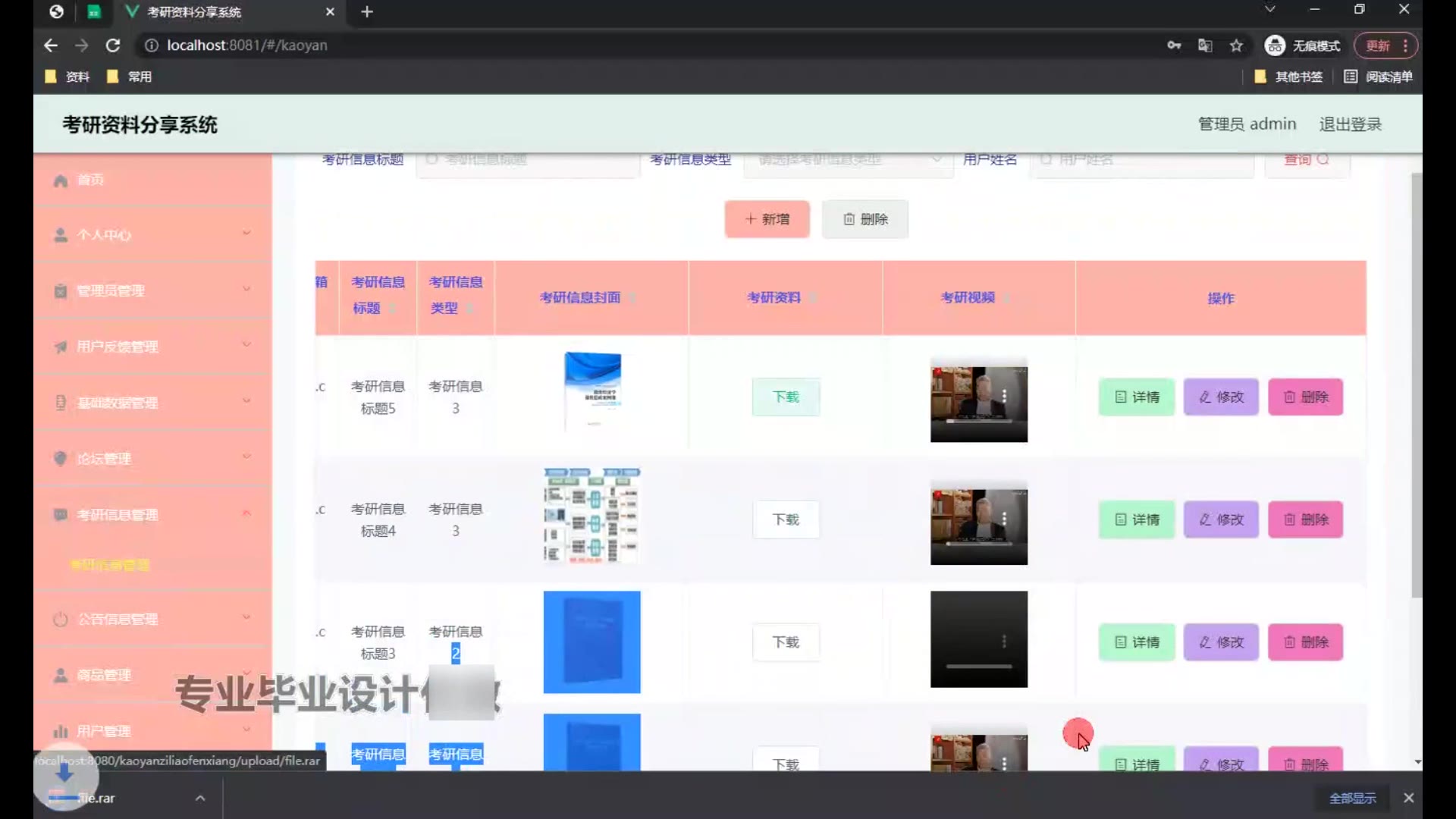Open video options menu in the second row

(1004, 519)
